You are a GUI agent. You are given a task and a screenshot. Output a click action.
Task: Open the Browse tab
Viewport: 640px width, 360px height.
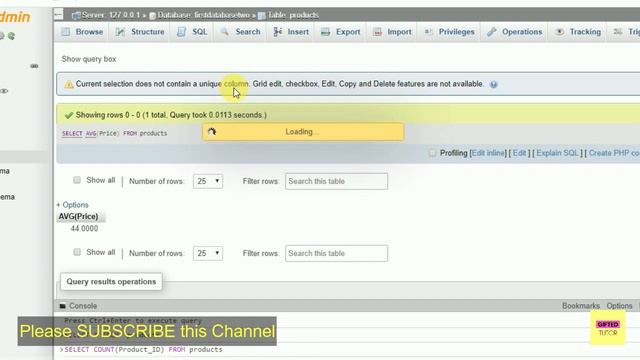(82, 32)
